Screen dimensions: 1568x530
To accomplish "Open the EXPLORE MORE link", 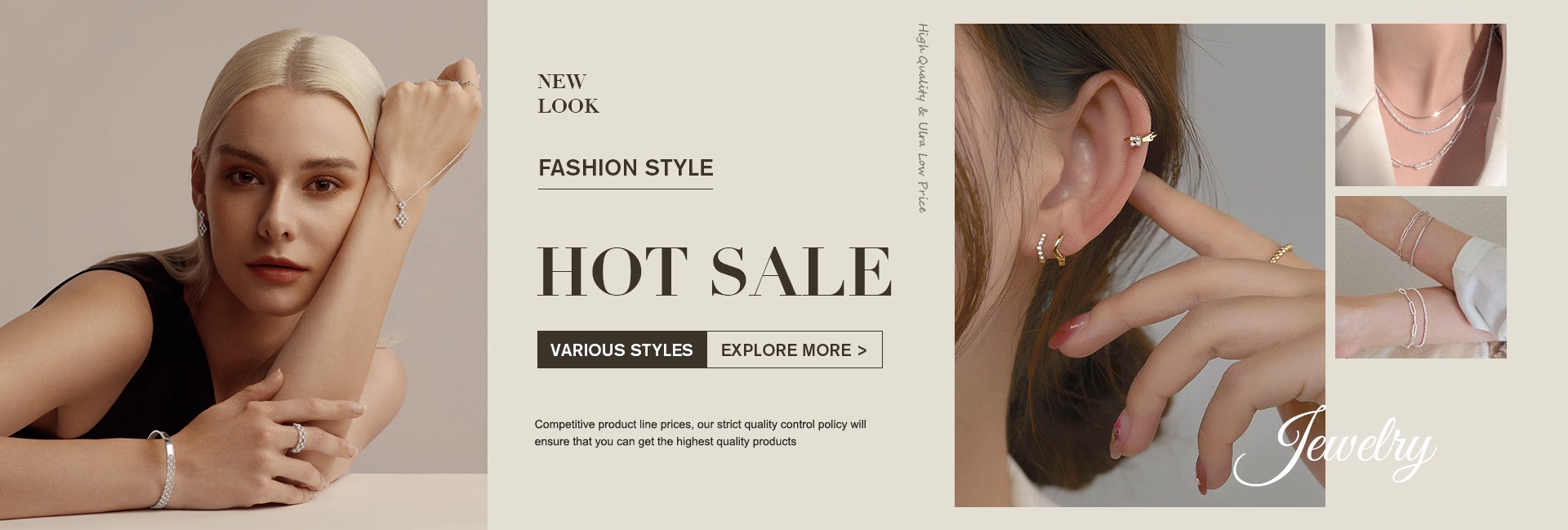I will tap(794, 350).
